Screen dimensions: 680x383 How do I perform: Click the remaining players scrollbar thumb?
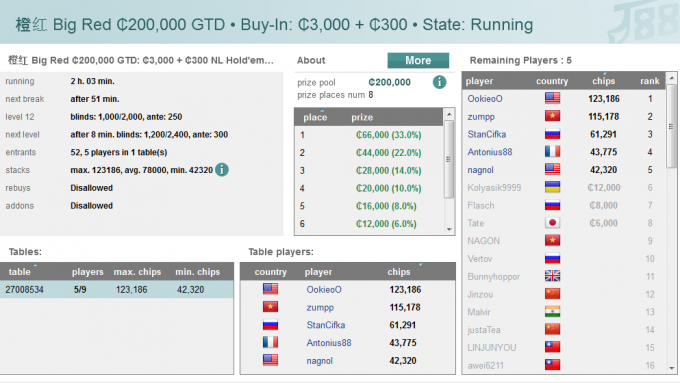pyautogui.click(x=671, y=126)
